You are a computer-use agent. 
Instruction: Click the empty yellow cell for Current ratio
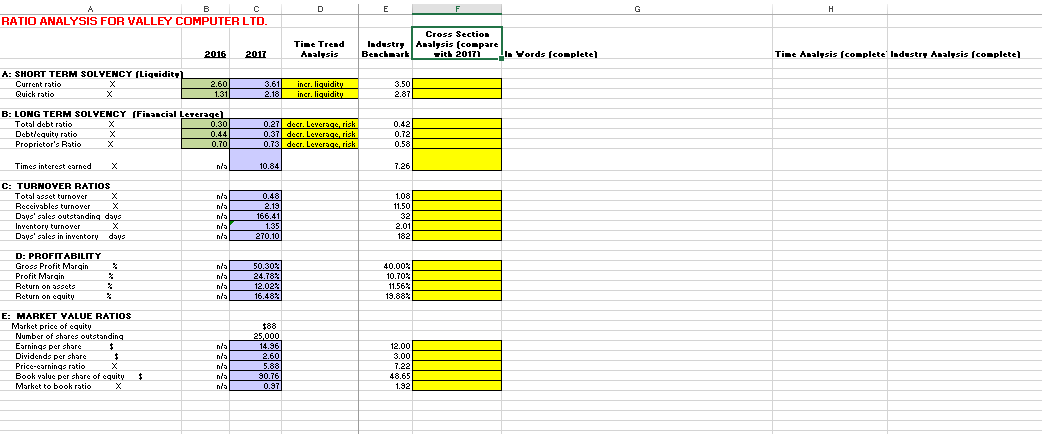pyautogui.click(x=457, y=84)
